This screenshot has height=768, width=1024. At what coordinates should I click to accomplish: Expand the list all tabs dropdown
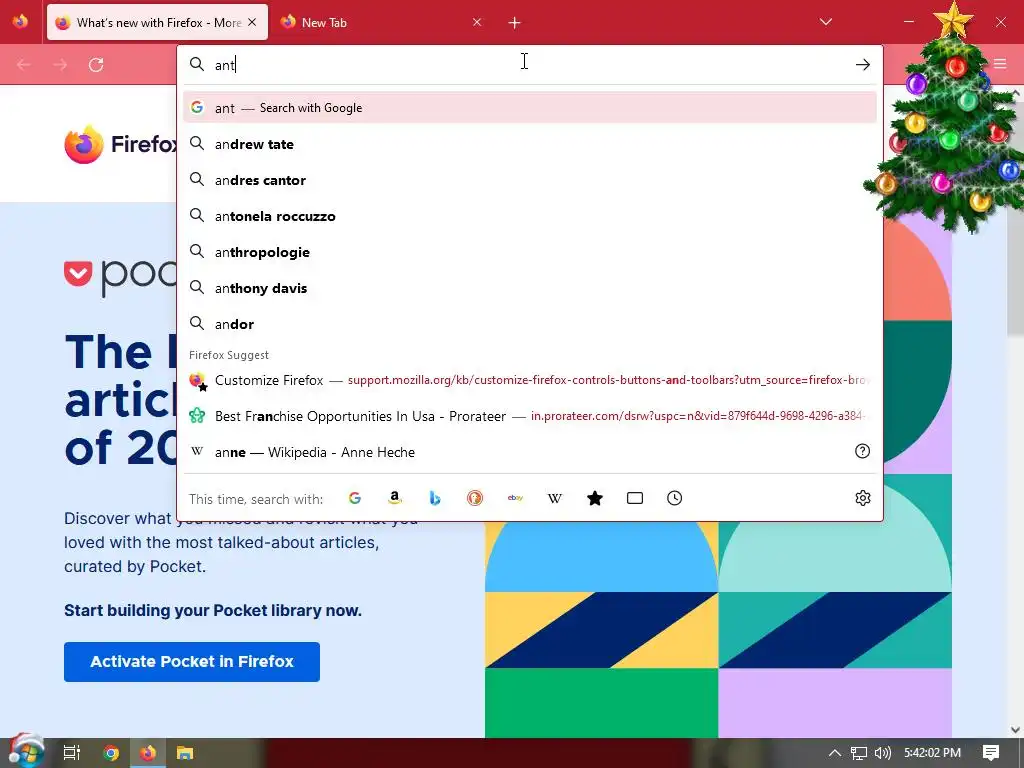click(825, 22)
